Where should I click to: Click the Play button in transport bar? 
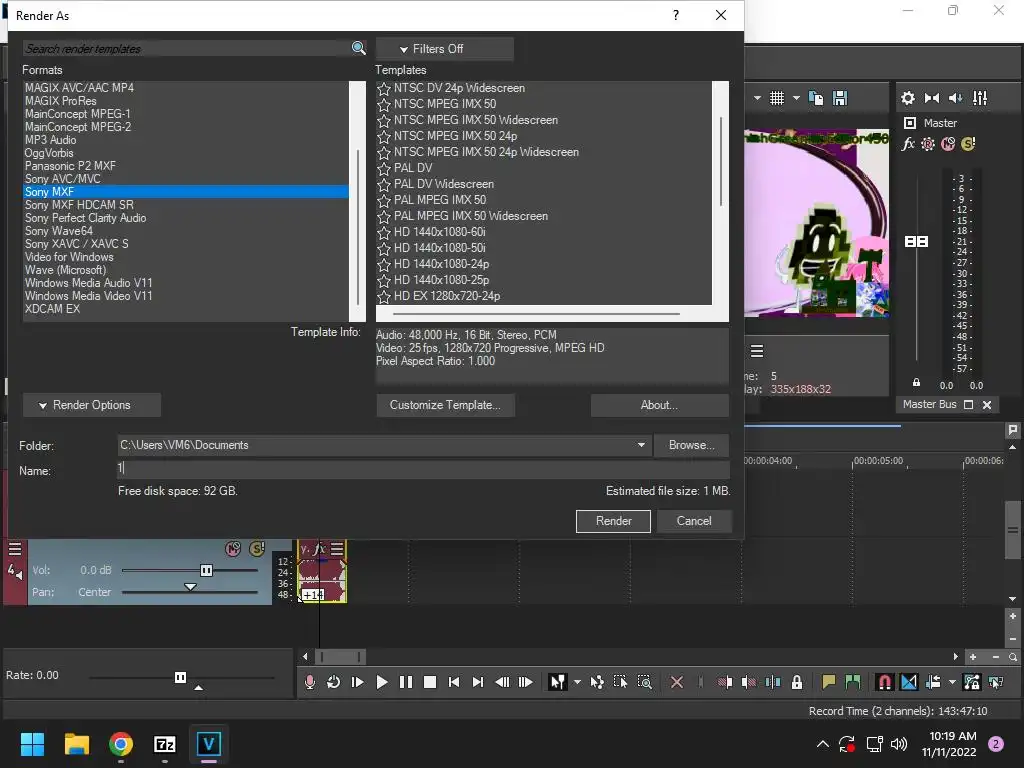[382, 682]
